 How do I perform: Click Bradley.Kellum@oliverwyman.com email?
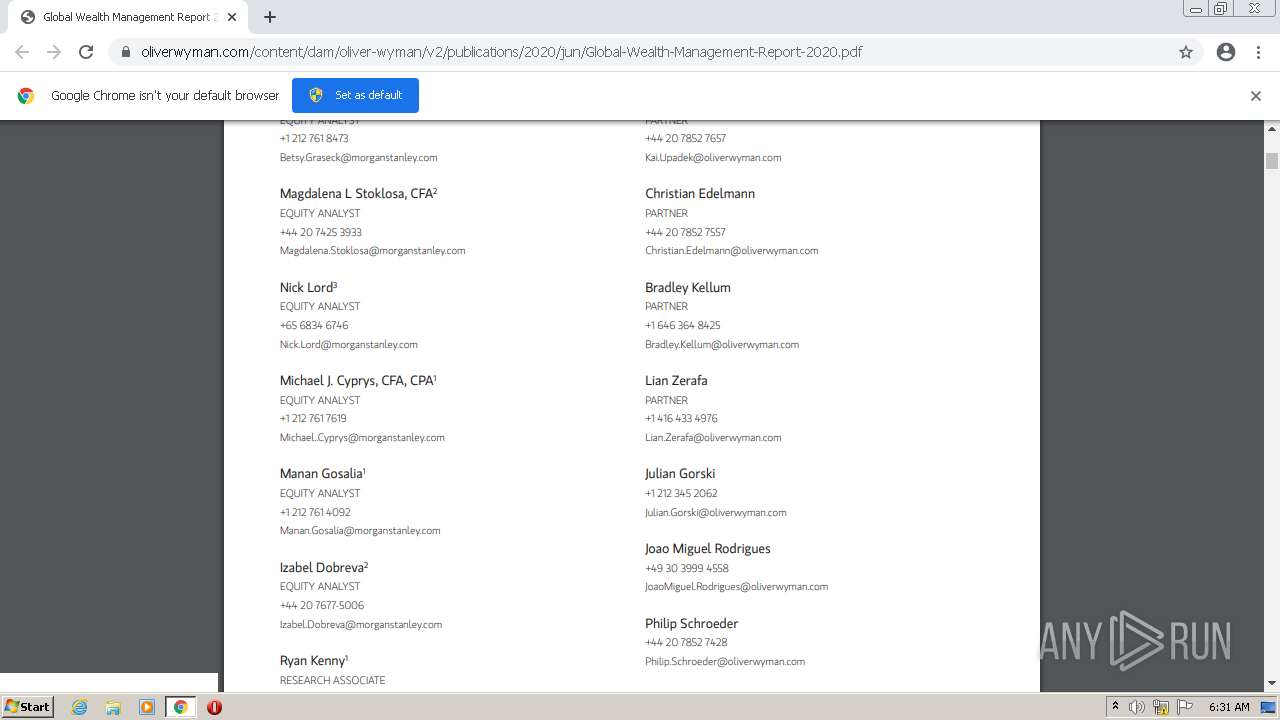pyautogui.click(x=722, y=344)
